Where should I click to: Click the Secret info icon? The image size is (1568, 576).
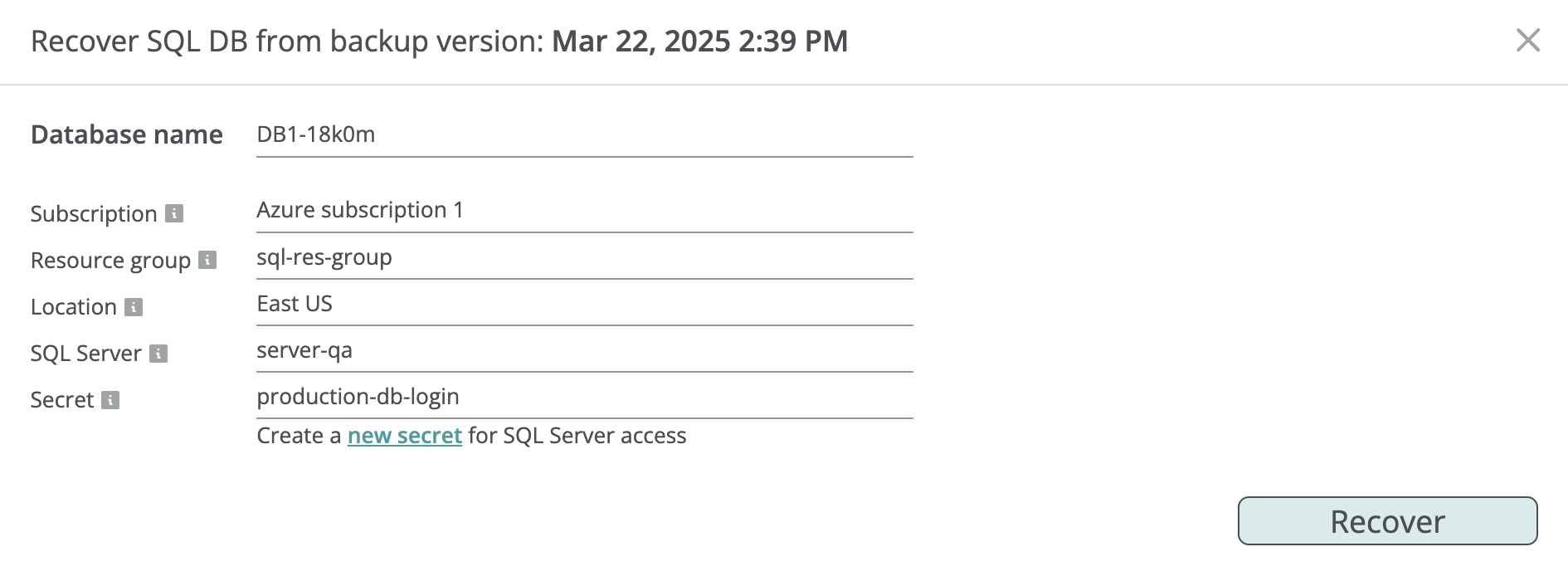[x=110, y=400]
